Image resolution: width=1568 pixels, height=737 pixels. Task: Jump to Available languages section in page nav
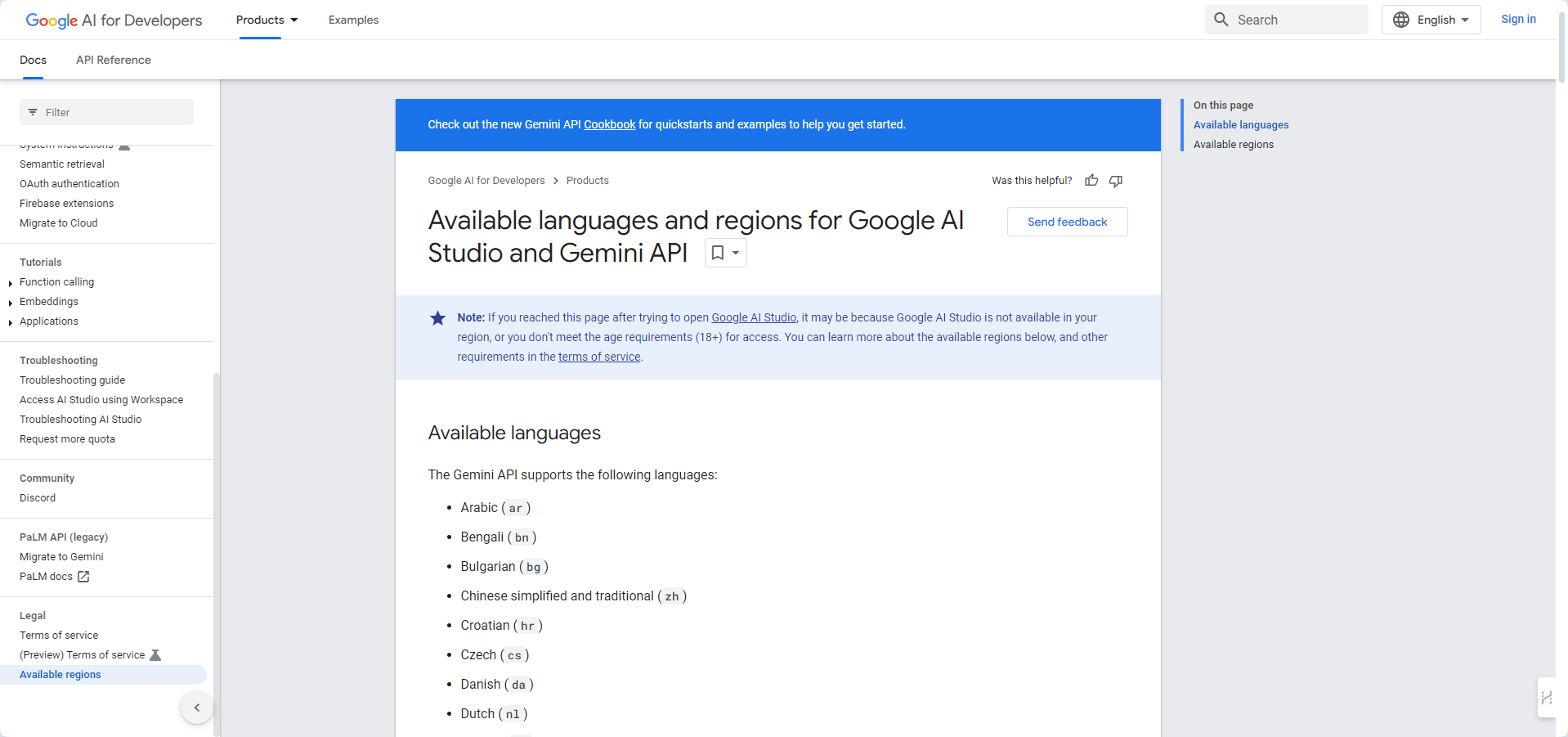click(1241, 125)
